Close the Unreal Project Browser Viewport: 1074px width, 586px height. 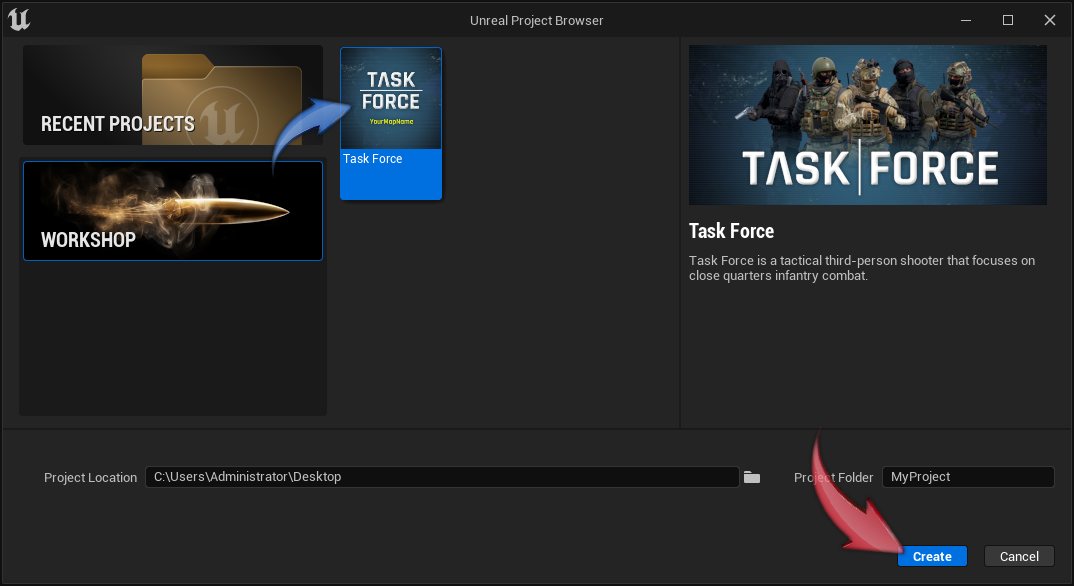point(1049,19)
